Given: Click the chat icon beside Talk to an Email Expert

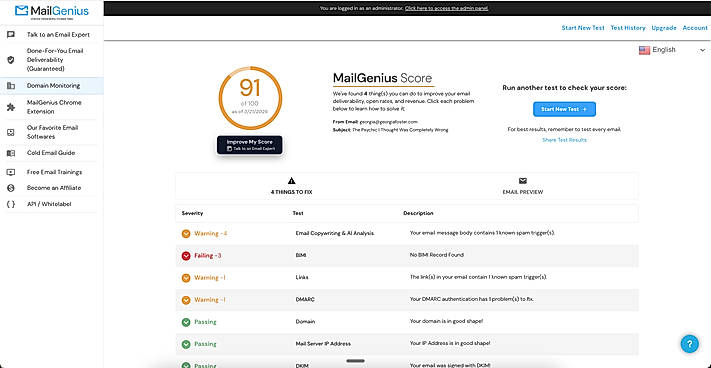Looking at the screenshot, I should coord(11,34).
